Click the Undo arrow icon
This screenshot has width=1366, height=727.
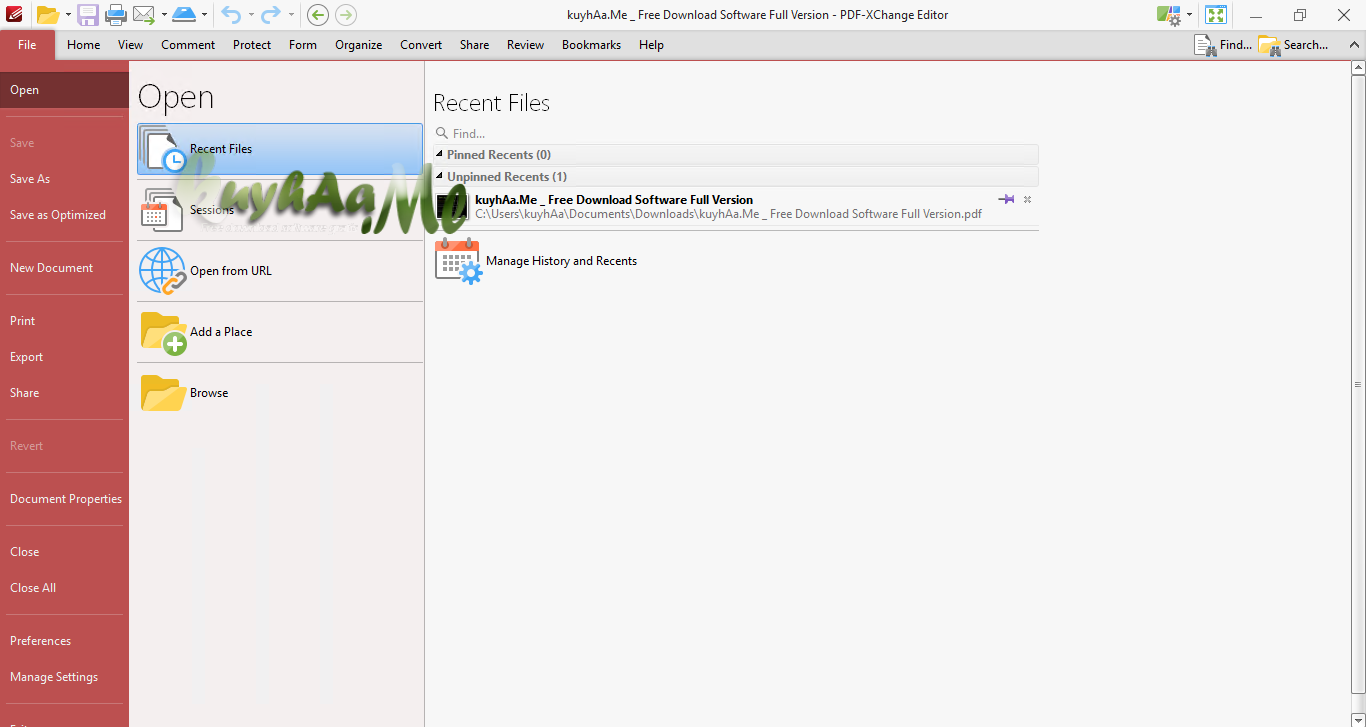pos(231,15)
